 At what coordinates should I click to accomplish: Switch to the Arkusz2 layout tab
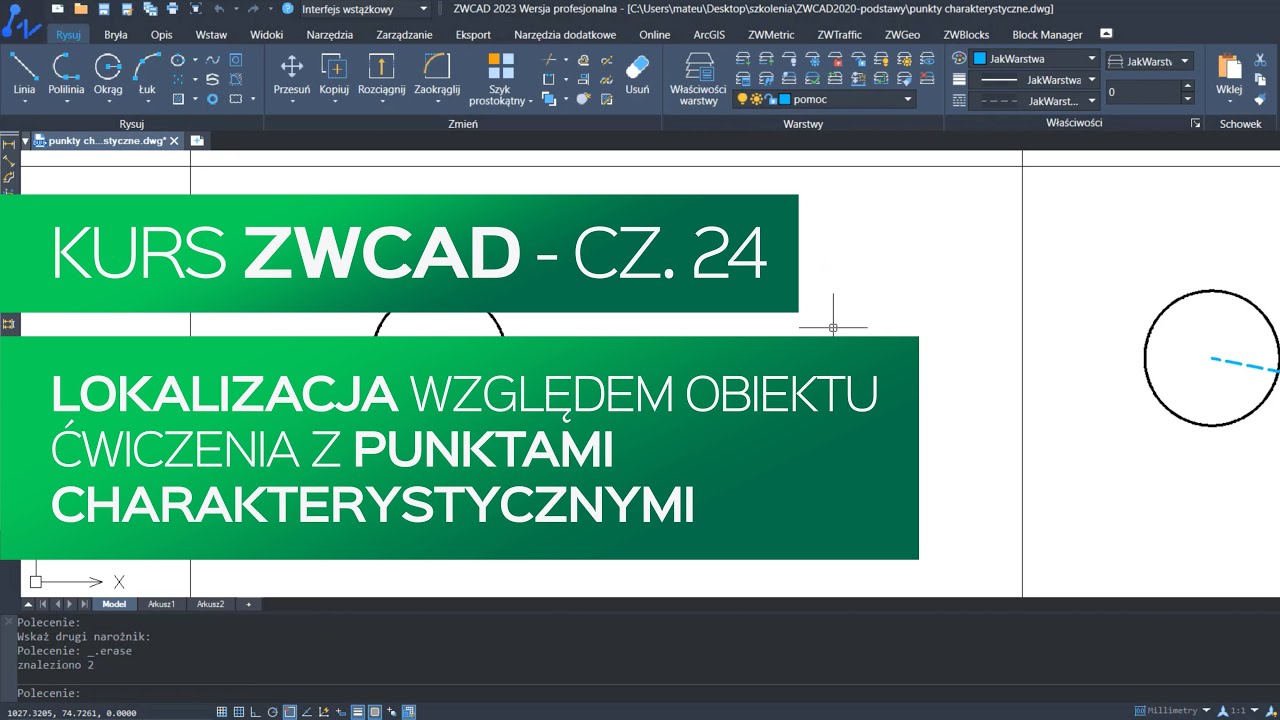coord(210,604)
